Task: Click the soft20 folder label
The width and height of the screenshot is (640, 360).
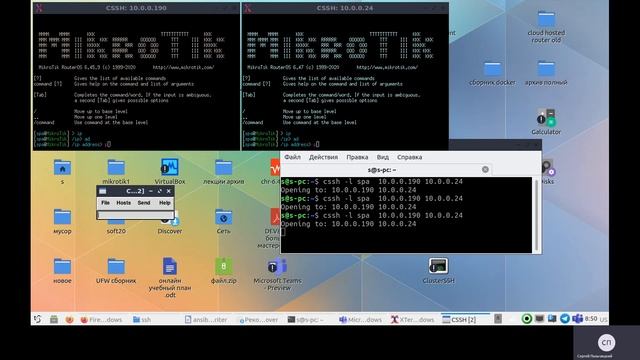Action: tap(116, 231)
